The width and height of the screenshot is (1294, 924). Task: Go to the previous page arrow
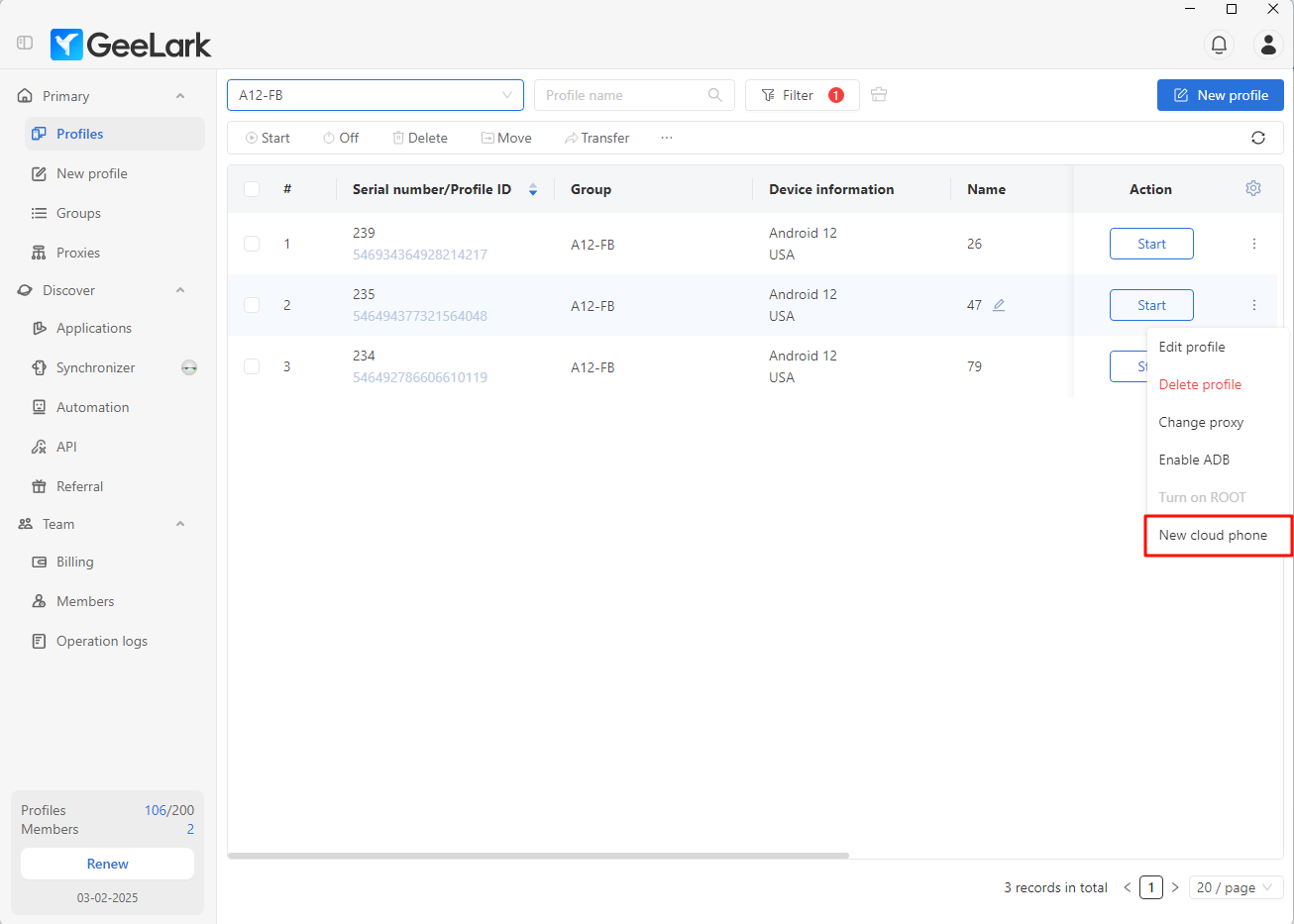[1128, 887]
